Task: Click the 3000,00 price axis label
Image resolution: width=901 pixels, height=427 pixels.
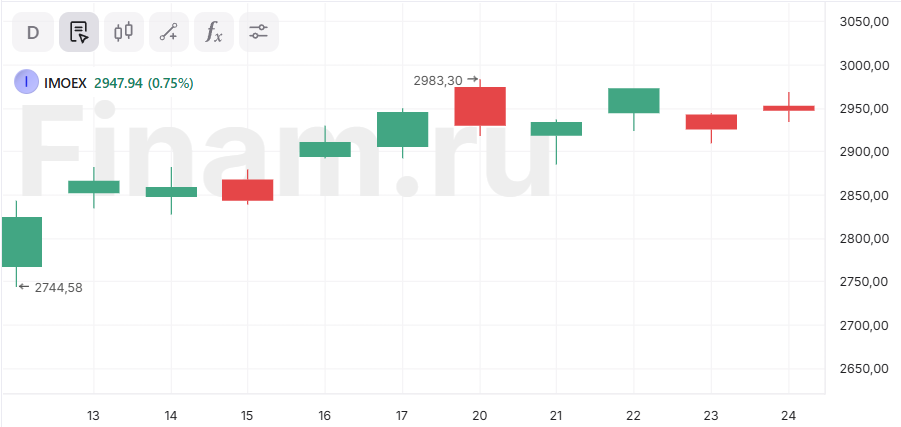Action: pyautogui.click(x=862, y=65)
